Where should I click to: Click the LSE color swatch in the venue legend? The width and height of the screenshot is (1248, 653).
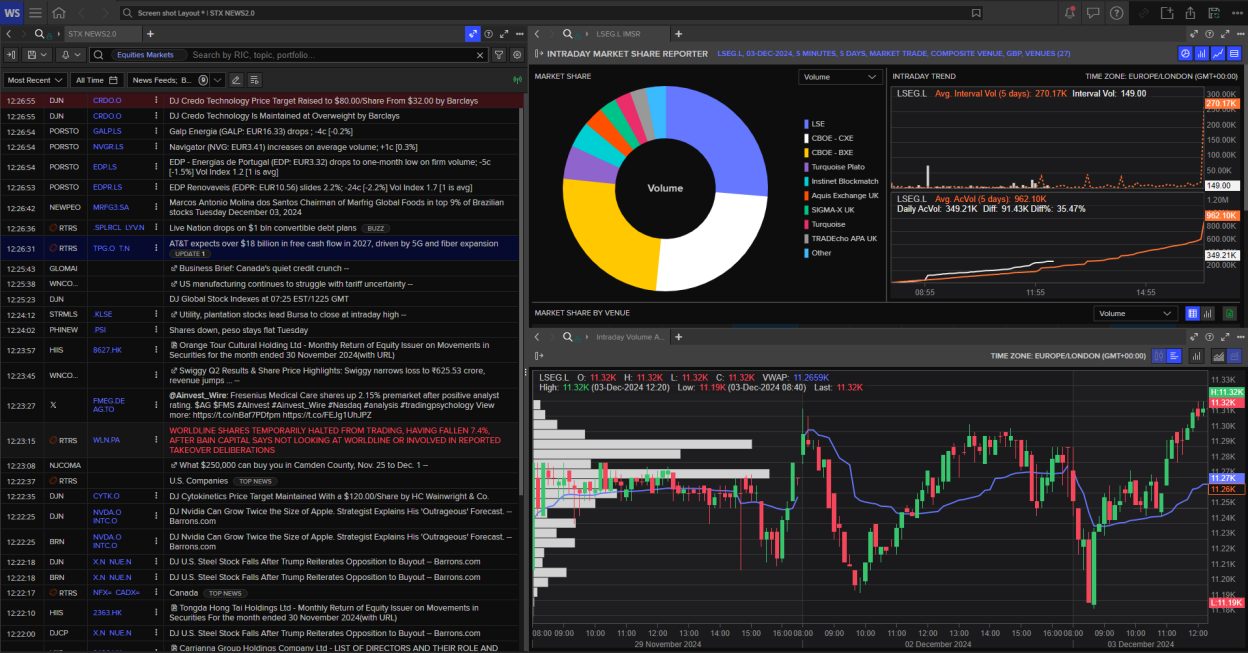(x=806, y=123)
